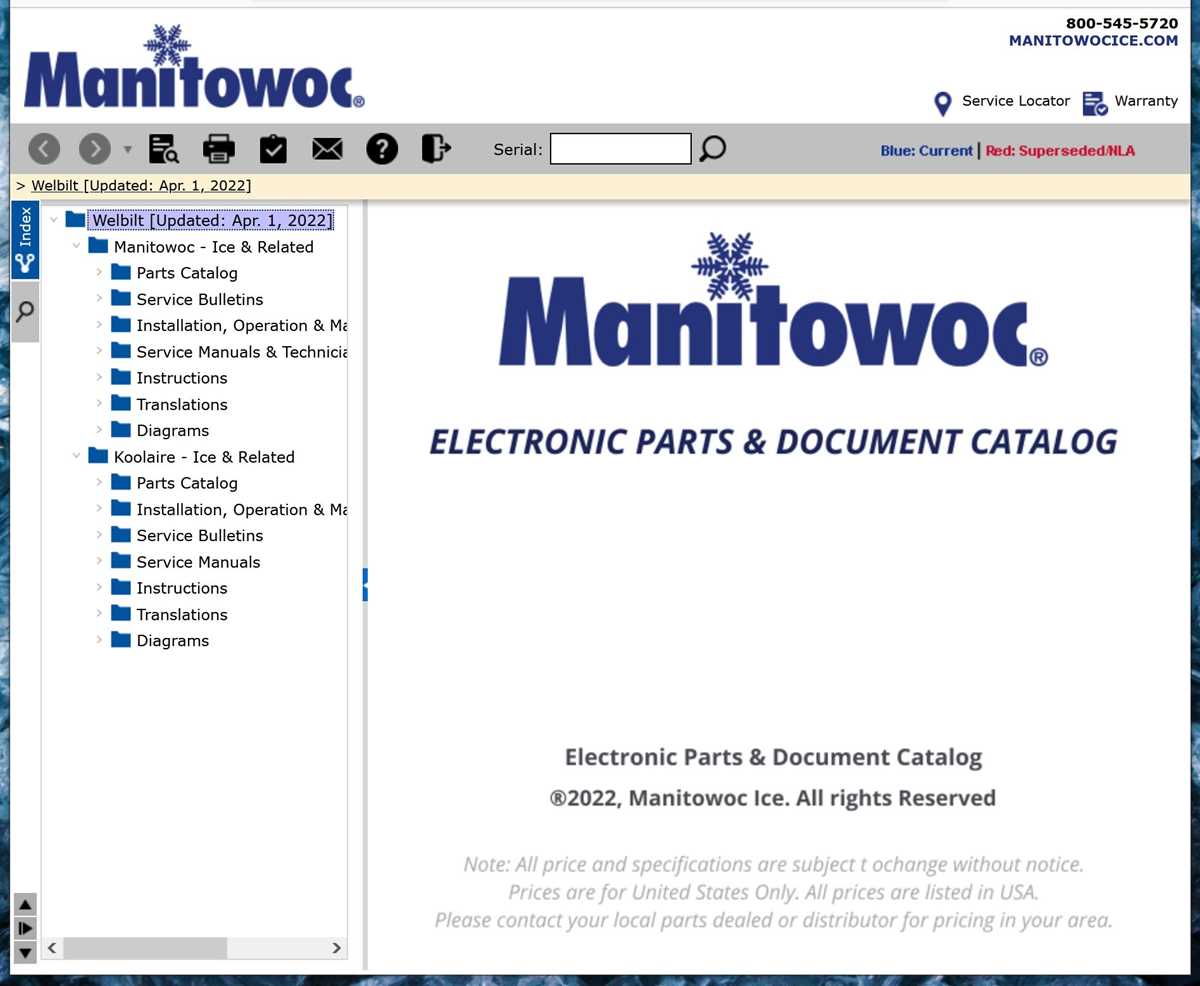Open Koolaire Parts Catalog folder
The image size is (1200, 986).
[187, 483]
